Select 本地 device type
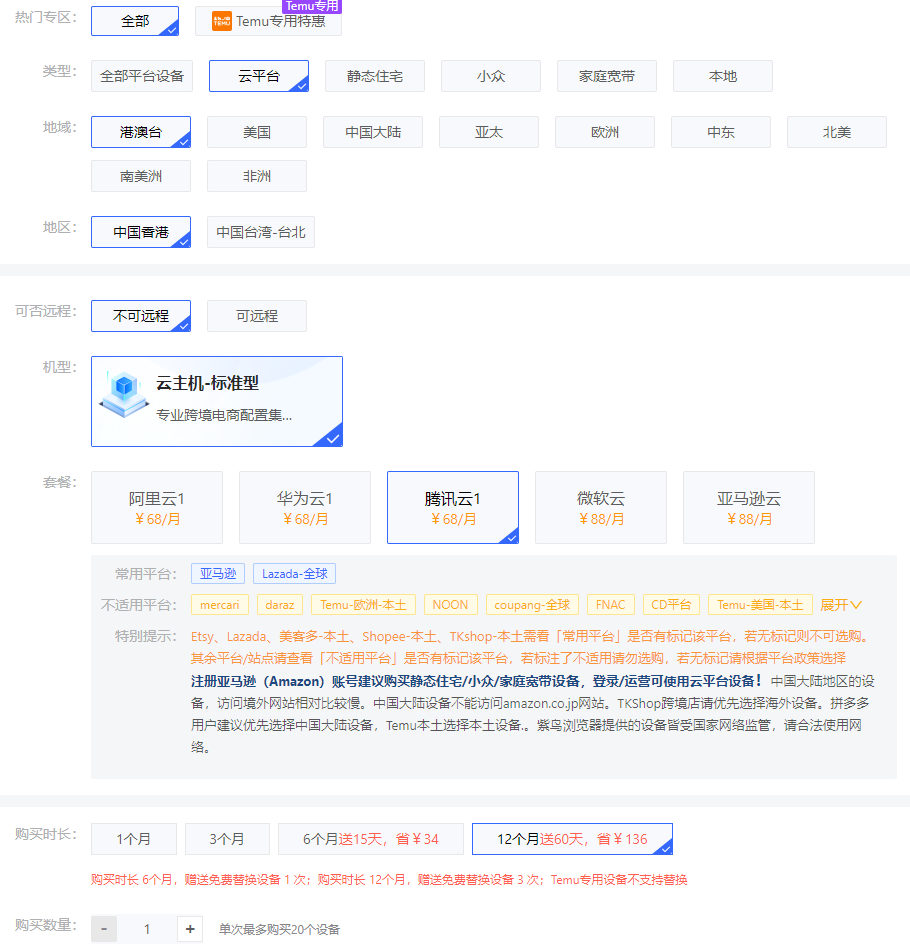This screenshot has height=951, width=910. (x=723, y=76)
